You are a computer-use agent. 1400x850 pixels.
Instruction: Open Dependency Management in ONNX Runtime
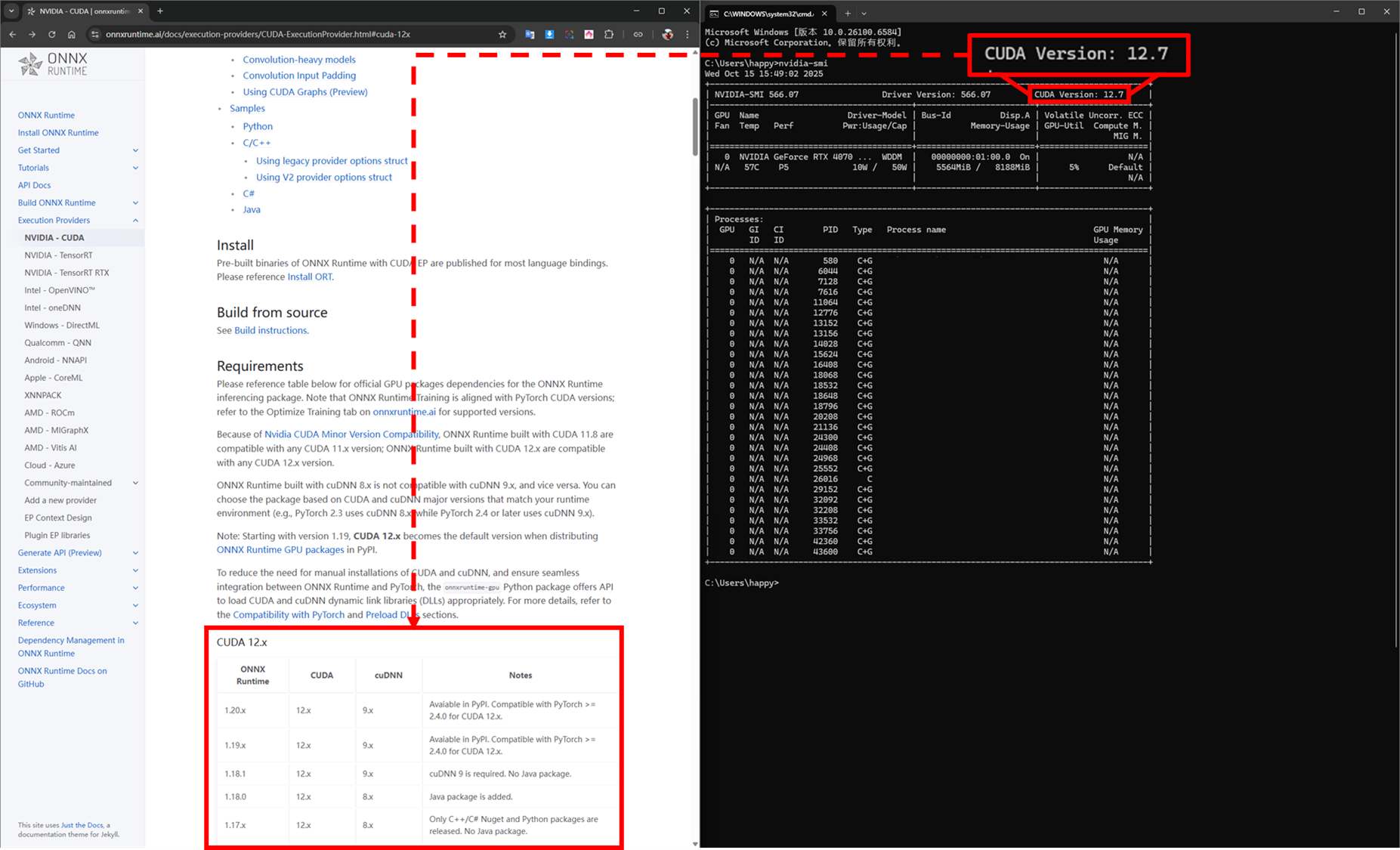[71, 647]
